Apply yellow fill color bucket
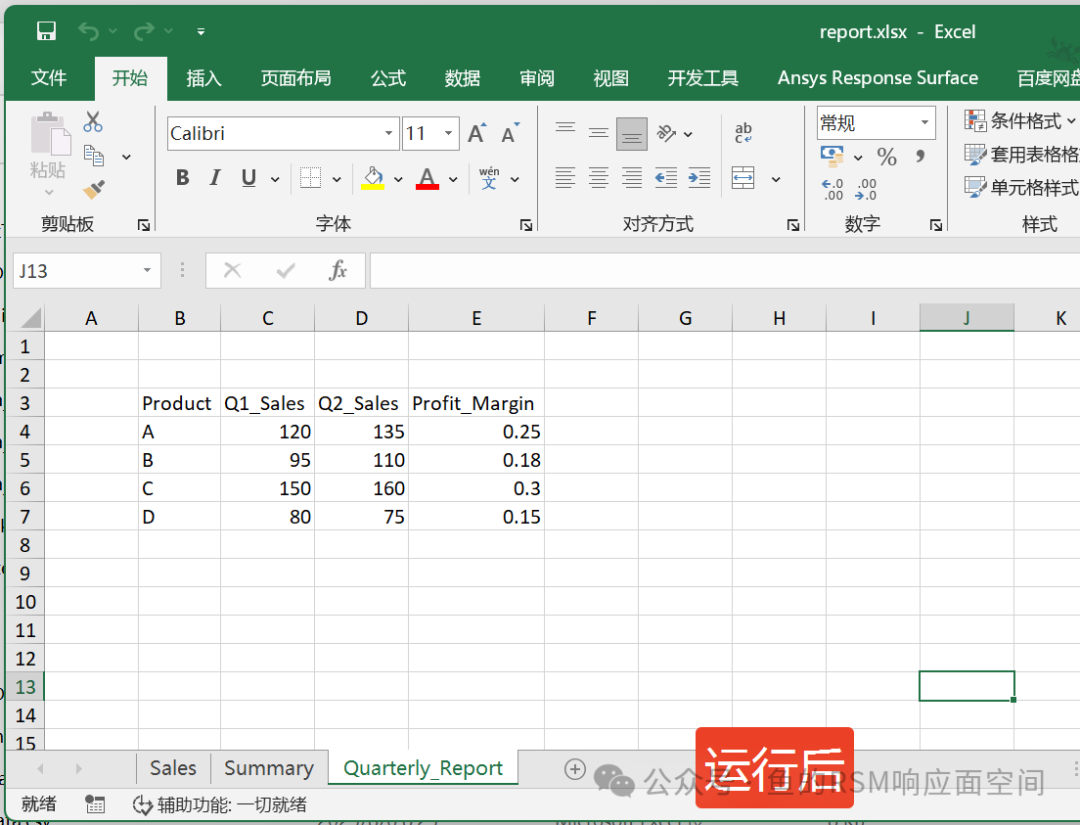This screenshot has height=825, width=1080. tap(373, 178)
